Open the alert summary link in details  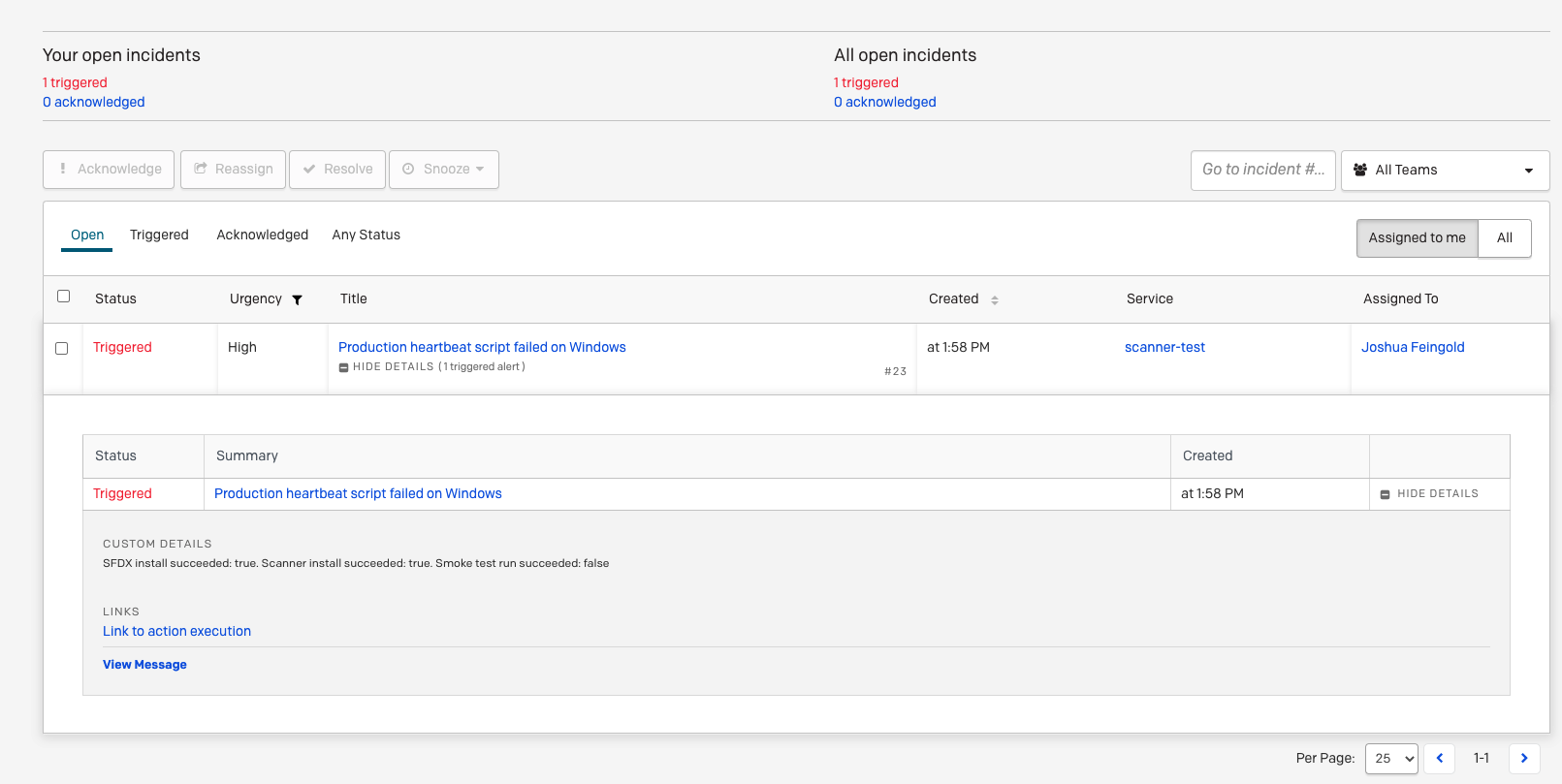coord(358,494)
